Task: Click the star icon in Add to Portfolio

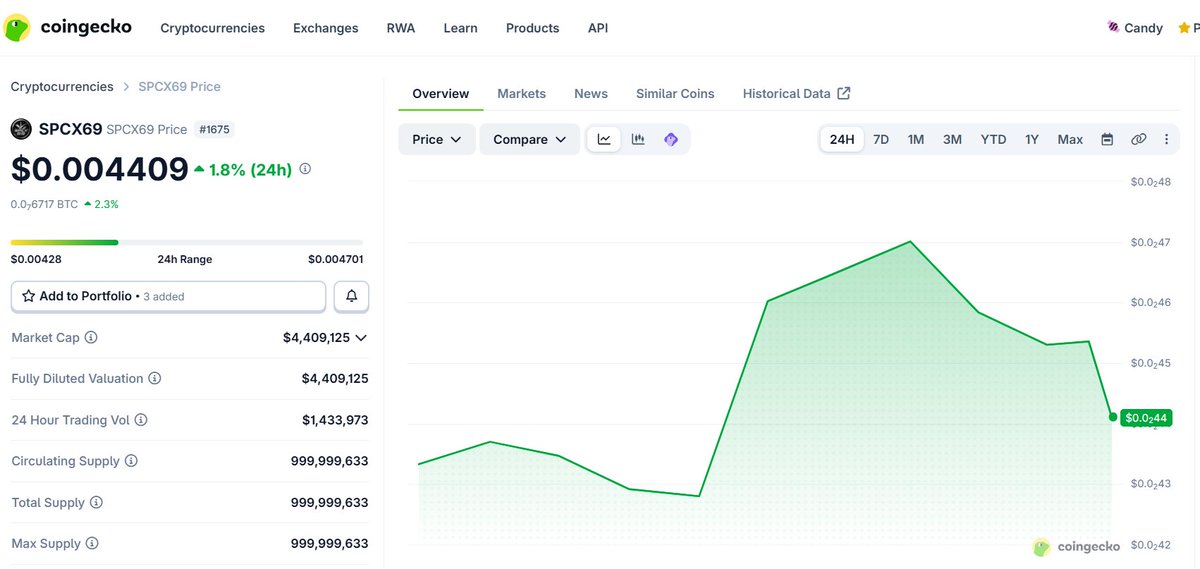Action: (x=29, y=296)
